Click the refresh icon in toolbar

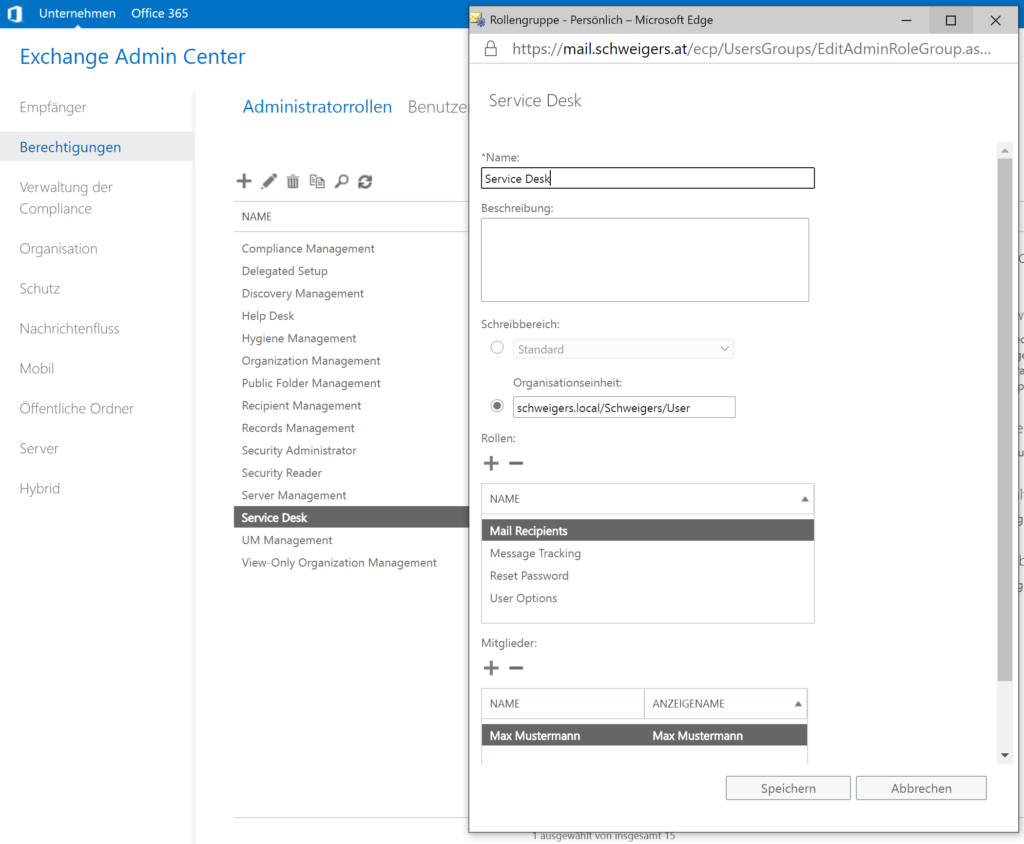coord(365,181)
